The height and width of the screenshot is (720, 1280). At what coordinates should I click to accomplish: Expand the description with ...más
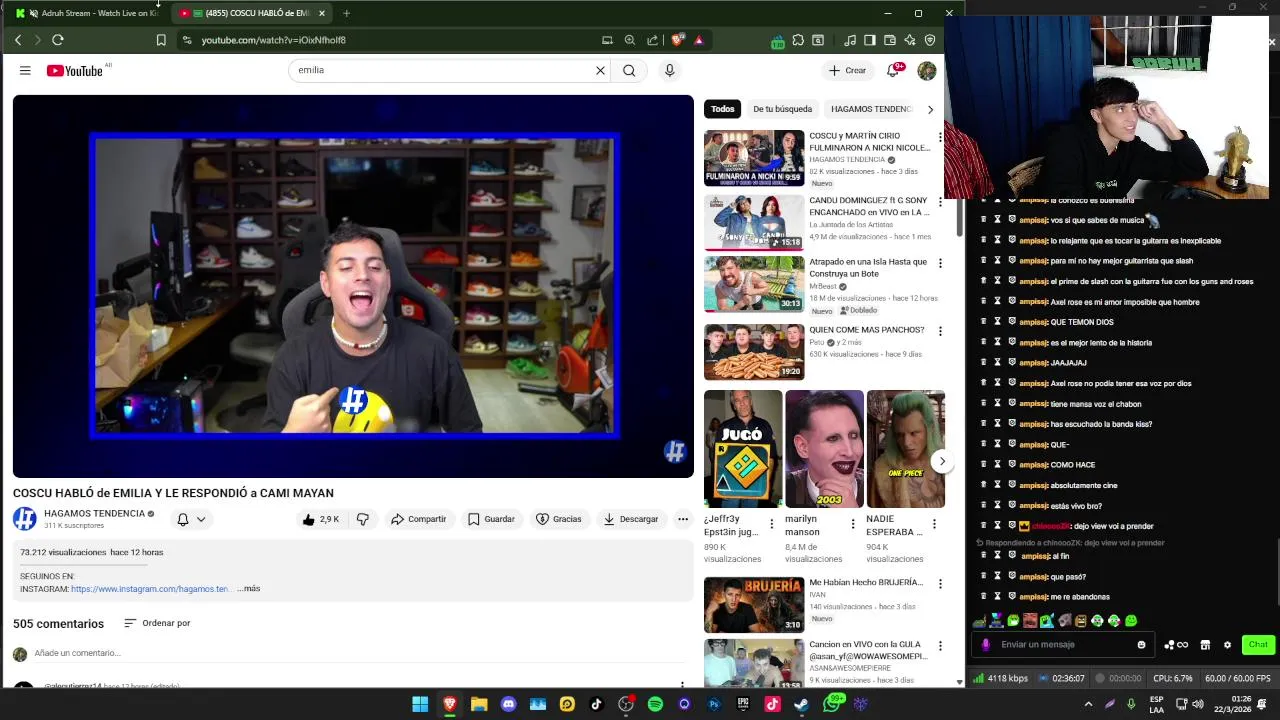[x=249, y=589]
